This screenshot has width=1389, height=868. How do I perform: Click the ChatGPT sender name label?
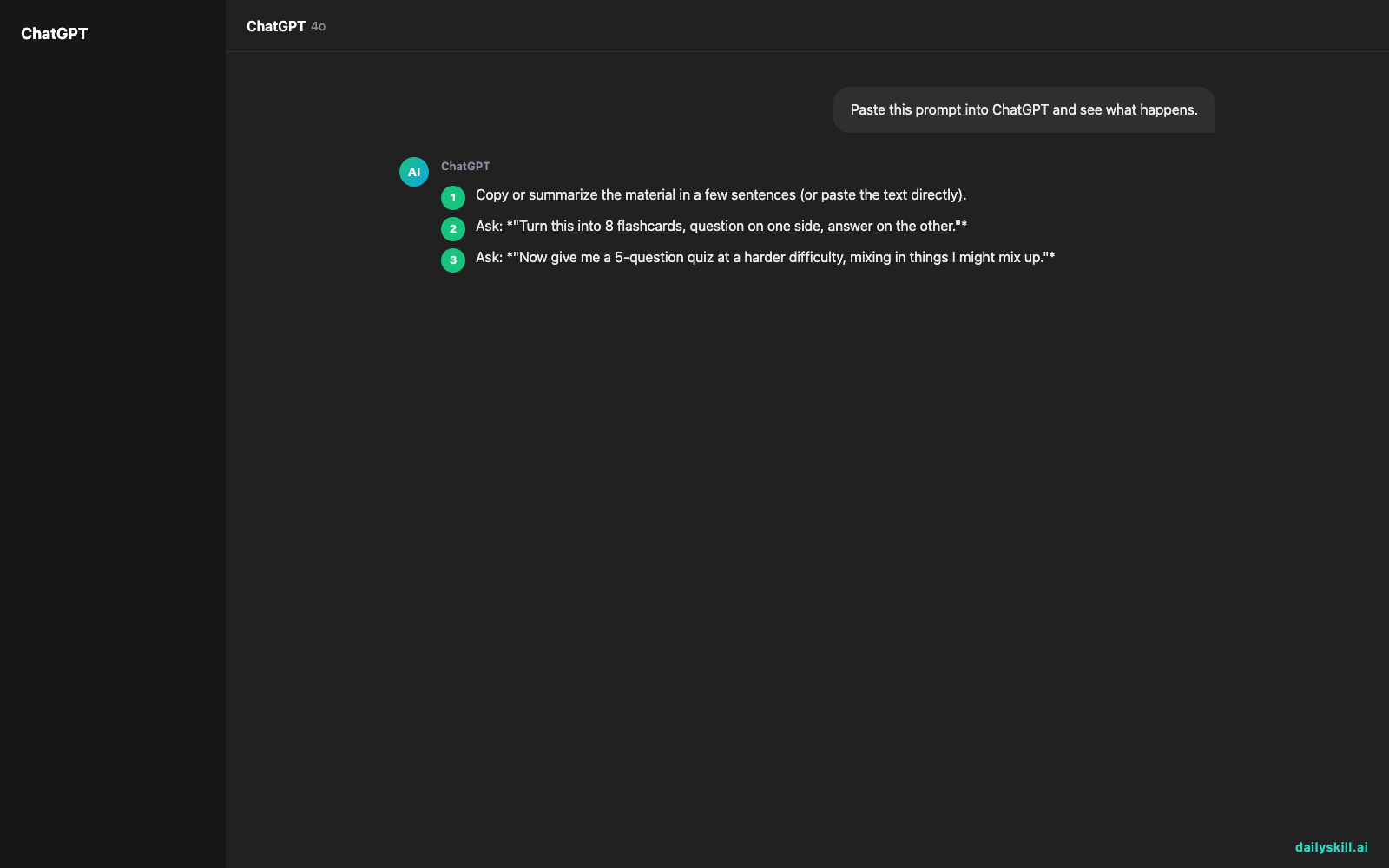click(x=465, y=166)
